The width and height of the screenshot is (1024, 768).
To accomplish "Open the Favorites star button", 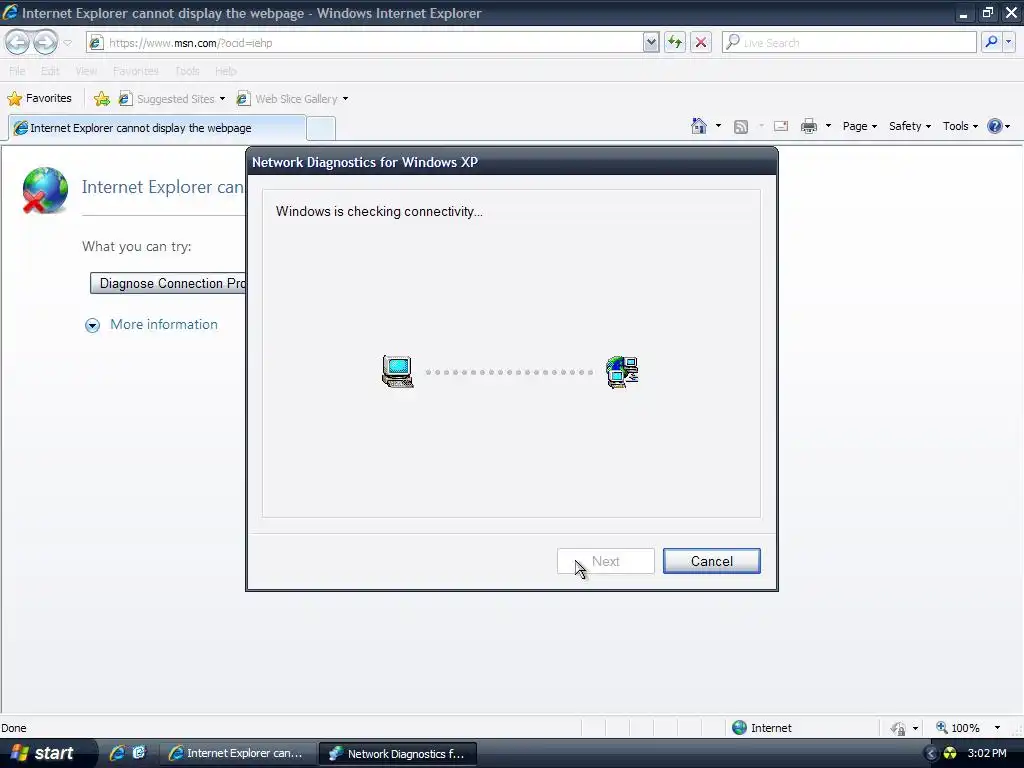I will click(x=39, y=98).
